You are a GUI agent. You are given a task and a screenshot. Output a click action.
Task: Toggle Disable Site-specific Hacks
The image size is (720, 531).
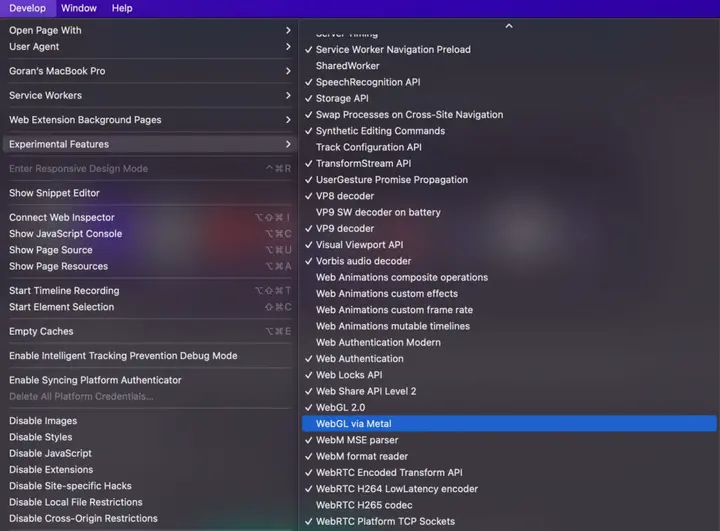(x=150, y=486)
